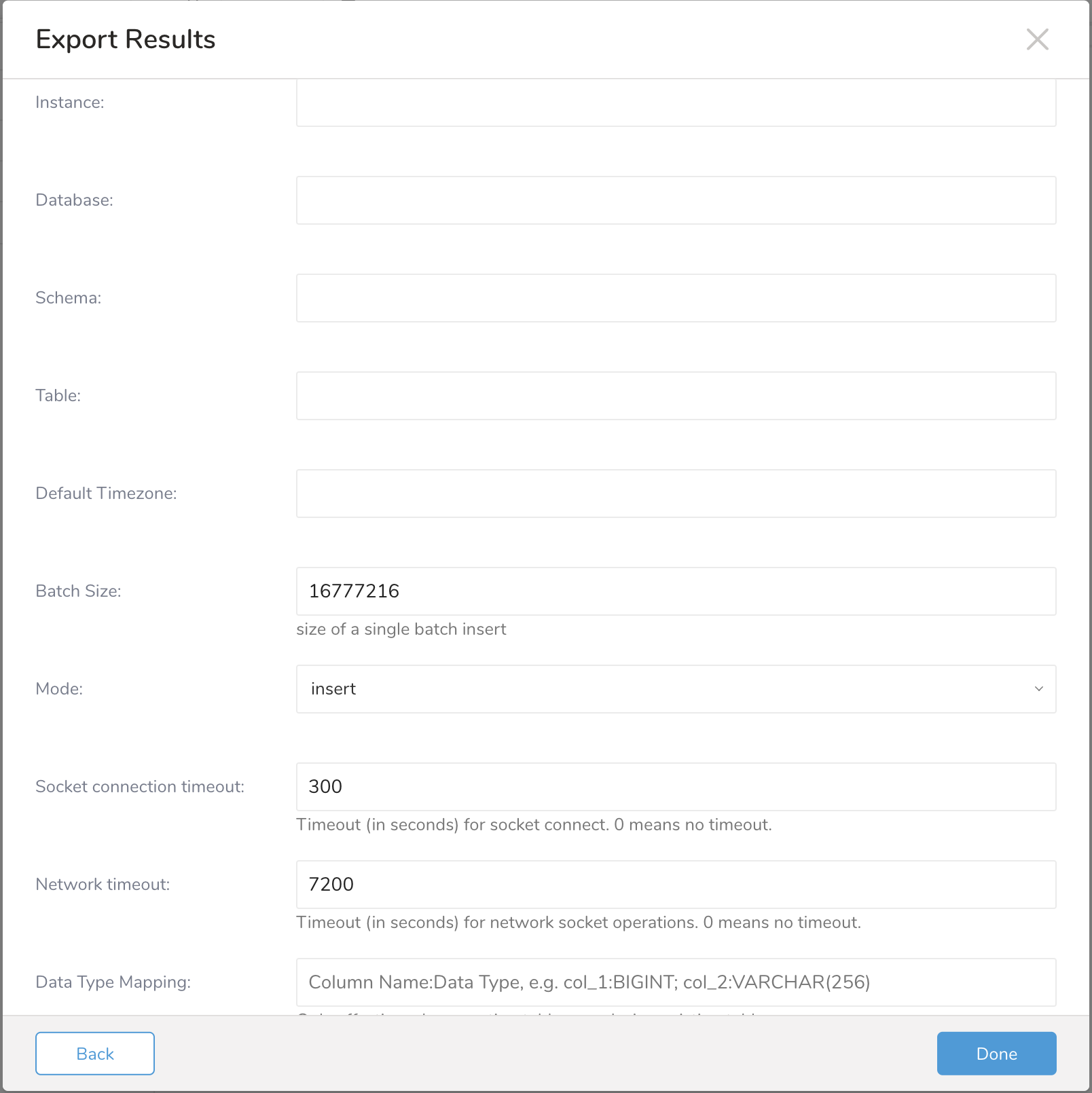Image resolution: width=1092 pixels, height=1093 pixels.
Task: Click the "Mode:" label text
Action: (59, 689)
